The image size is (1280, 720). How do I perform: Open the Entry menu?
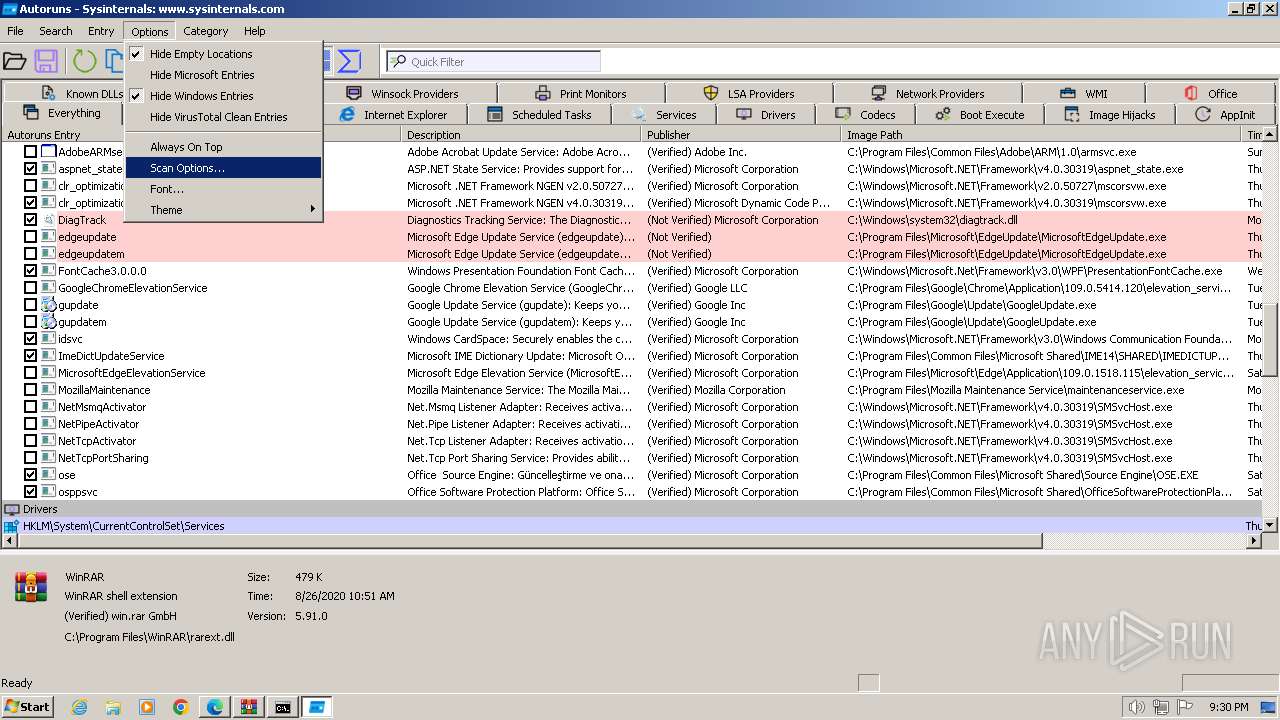101,31
